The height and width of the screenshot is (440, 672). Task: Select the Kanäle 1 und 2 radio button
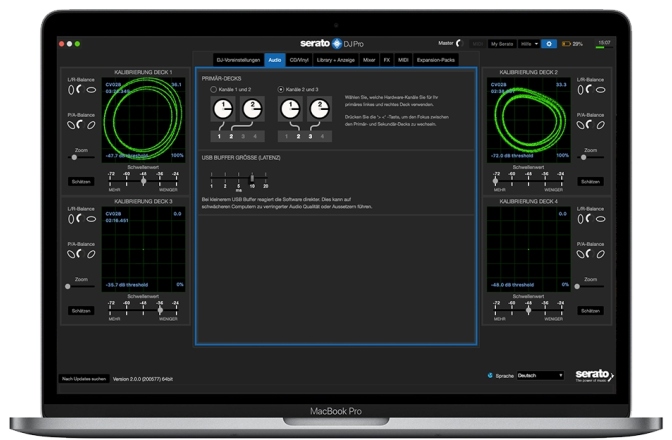tap(213, 90)
